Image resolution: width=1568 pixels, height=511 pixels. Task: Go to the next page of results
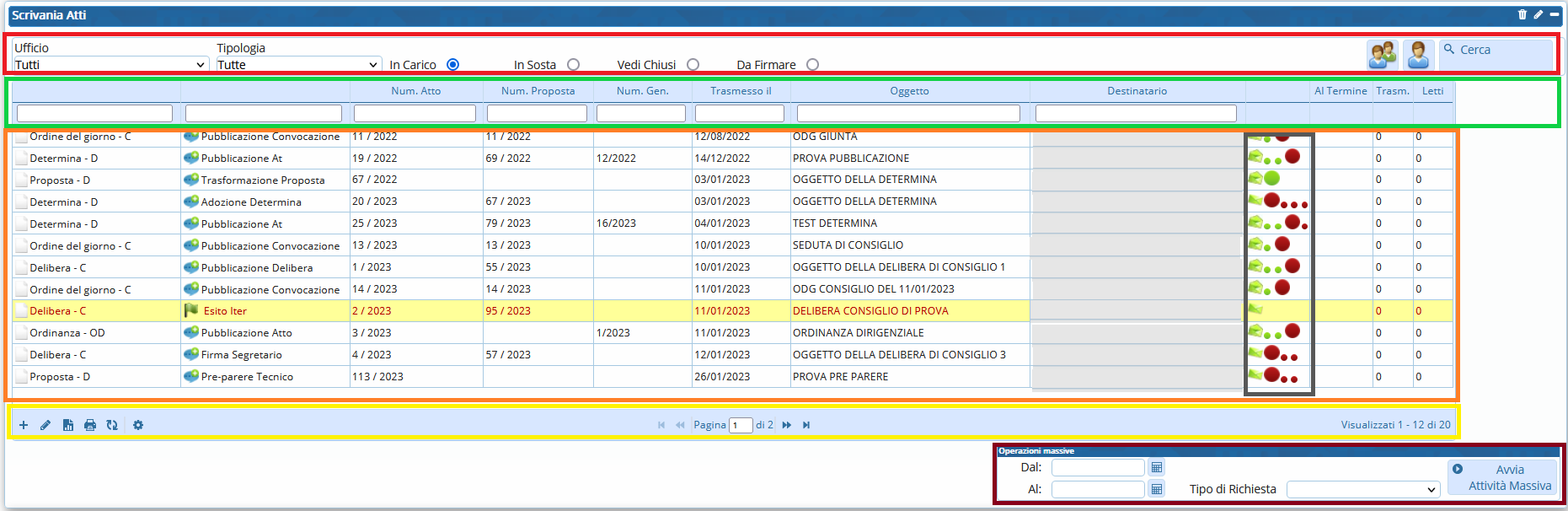(x=787, y=425)
